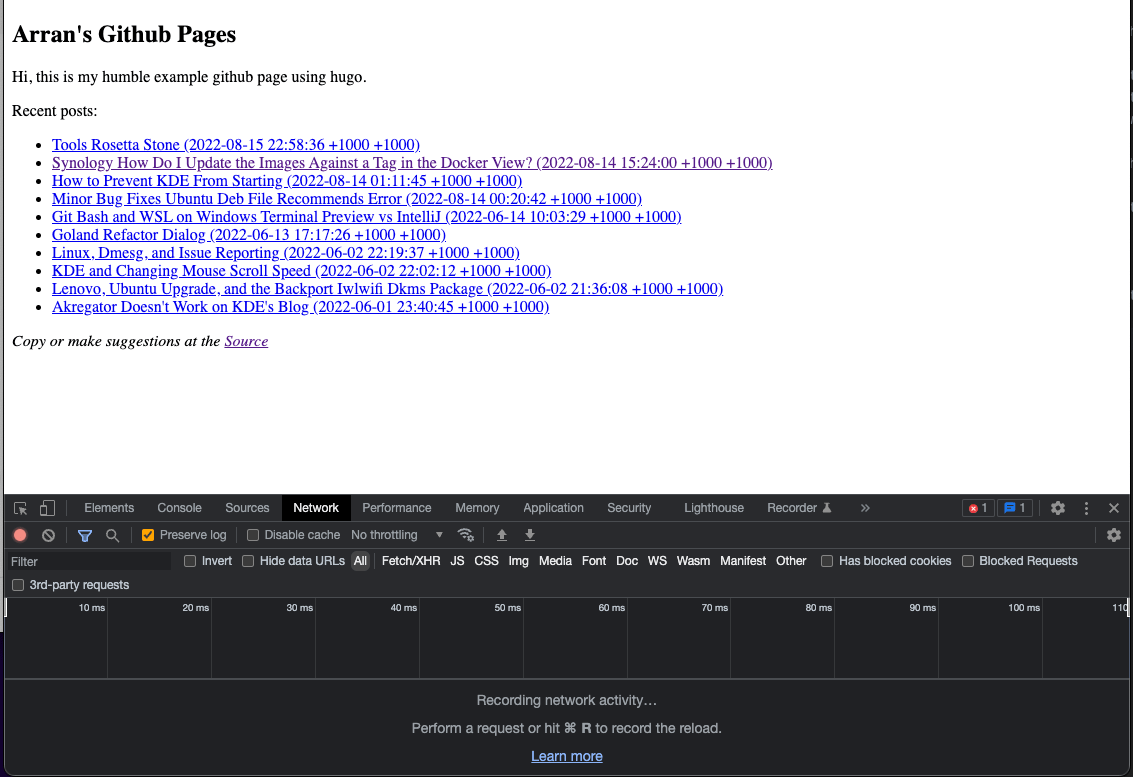
Task: Open the customize DevTools three-dot menu
Action: pos(1086,508)
